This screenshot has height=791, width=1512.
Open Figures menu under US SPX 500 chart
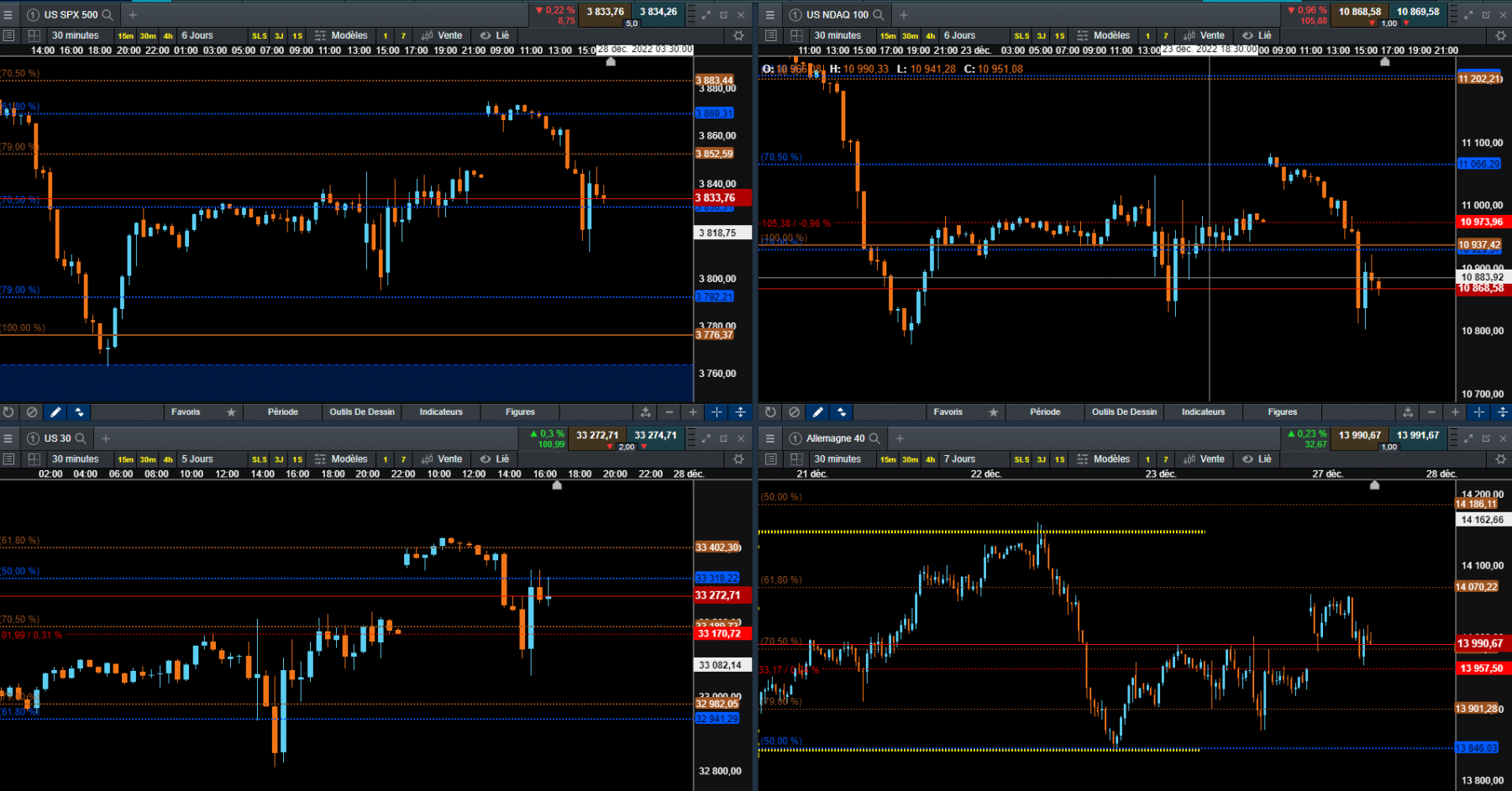pyautogui.click(x=520, y=412)
